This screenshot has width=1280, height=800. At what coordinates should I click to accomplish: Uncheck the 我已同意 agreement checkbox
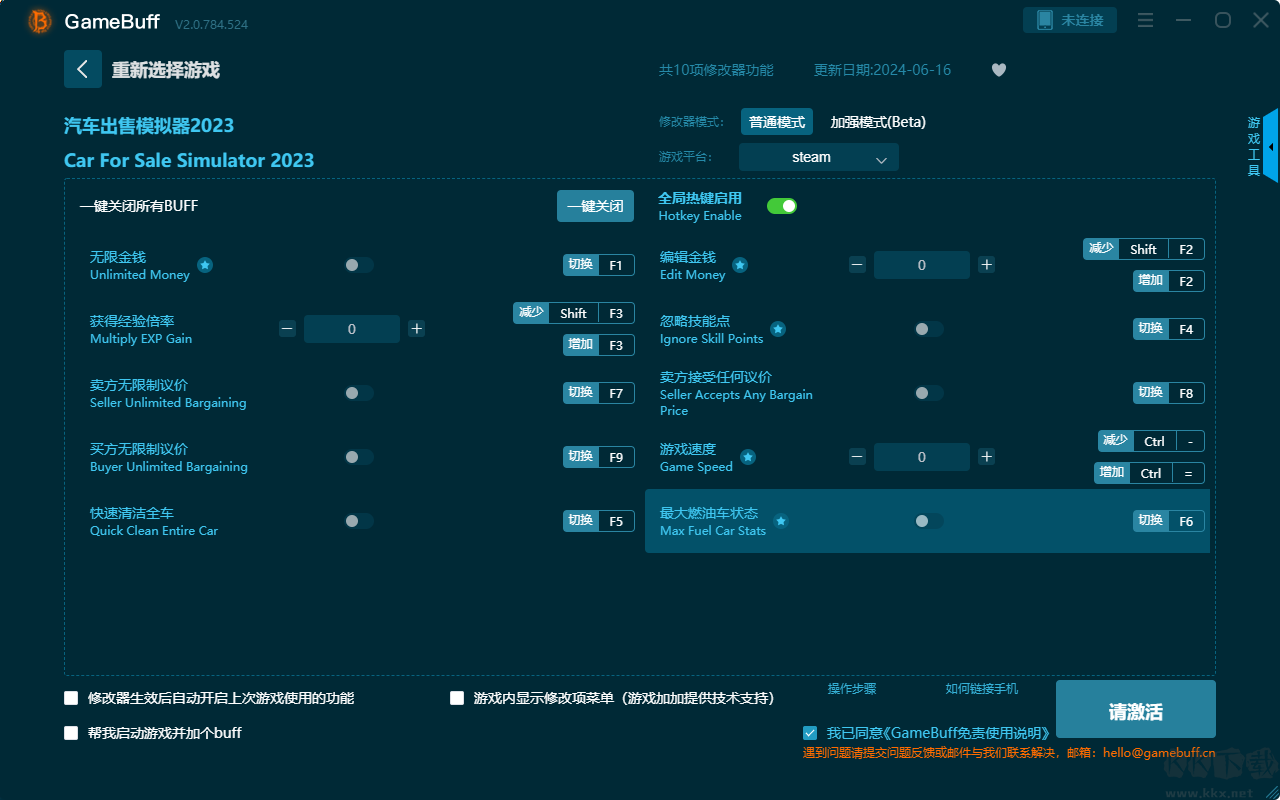810,733
